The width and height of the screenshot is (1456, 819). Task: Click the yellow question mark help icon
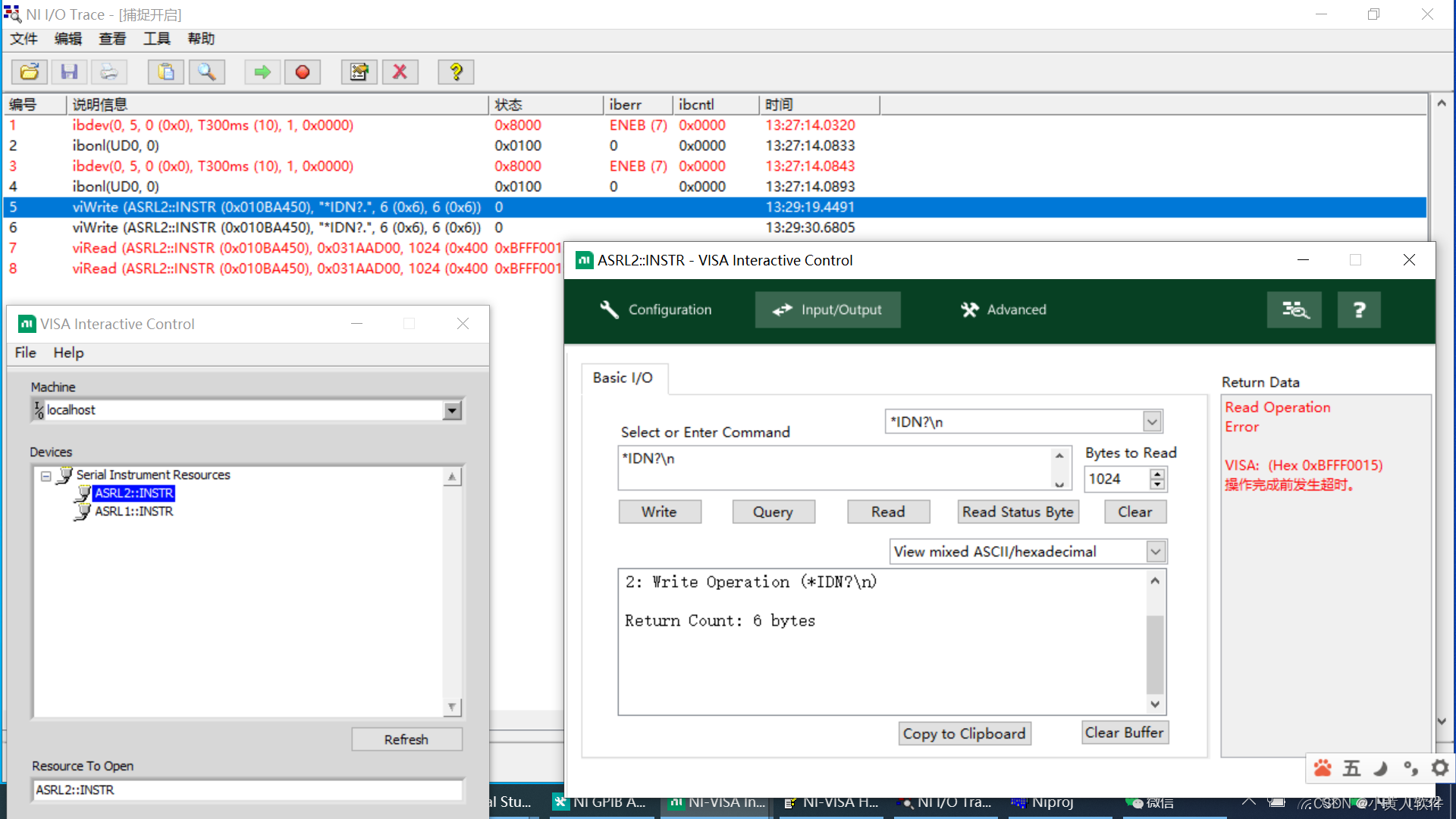point(456,72)
